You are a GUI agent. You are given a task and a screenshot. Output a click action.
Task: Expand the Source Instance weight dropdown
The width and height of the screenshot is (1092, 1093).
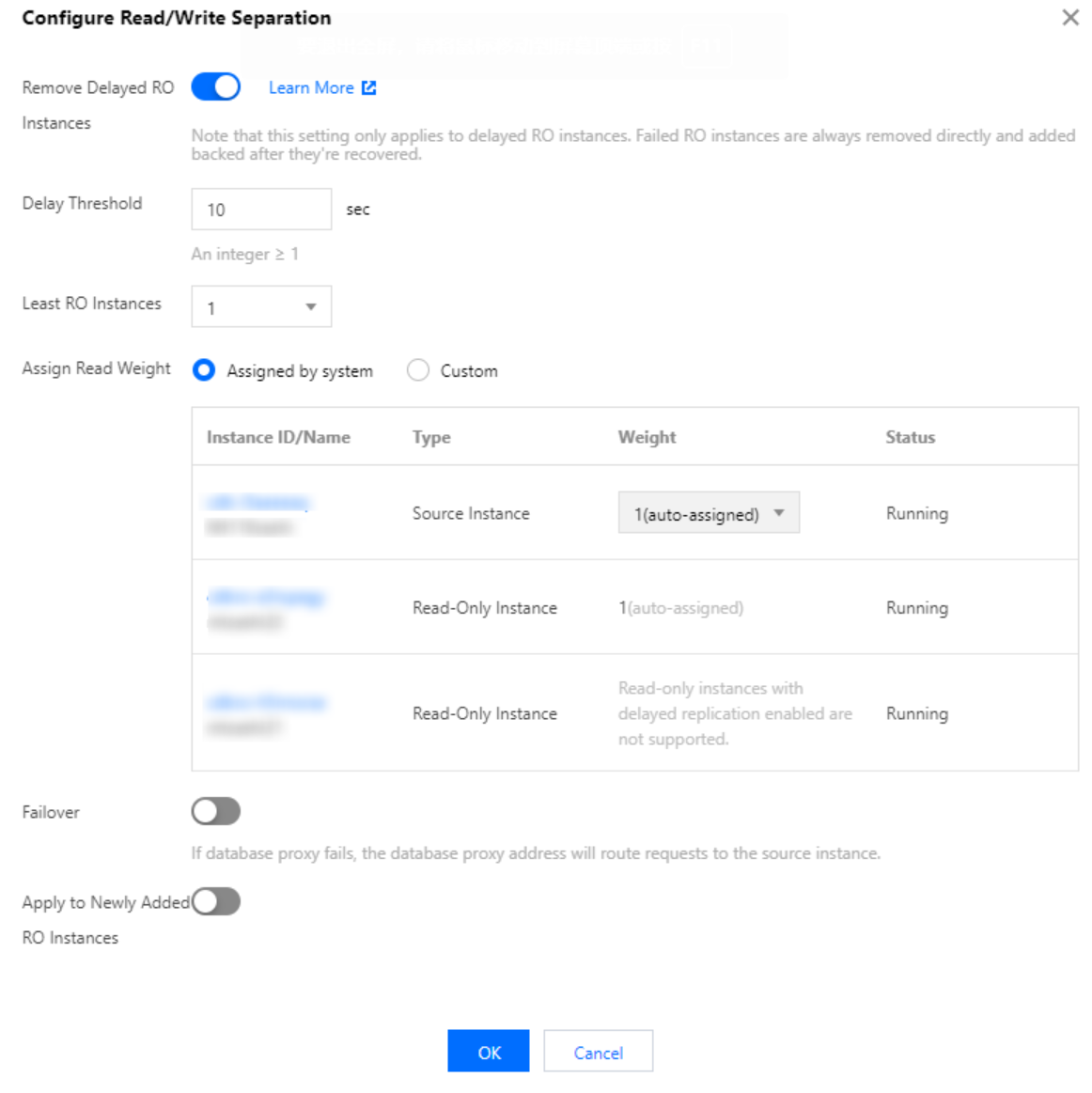(708, 513)
